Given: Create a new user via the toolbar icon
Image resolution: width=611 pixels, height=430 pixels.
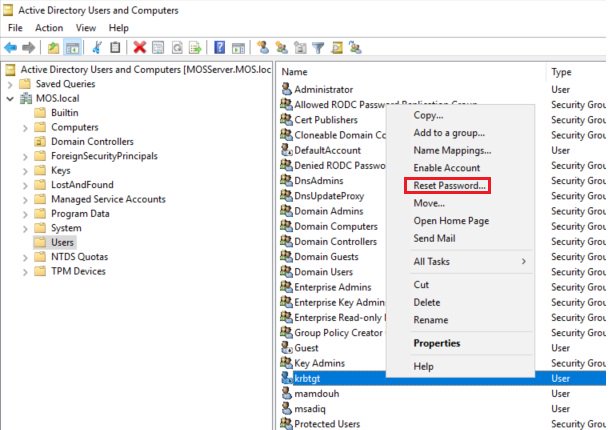Looking at the screenshot, I should 263,48.
